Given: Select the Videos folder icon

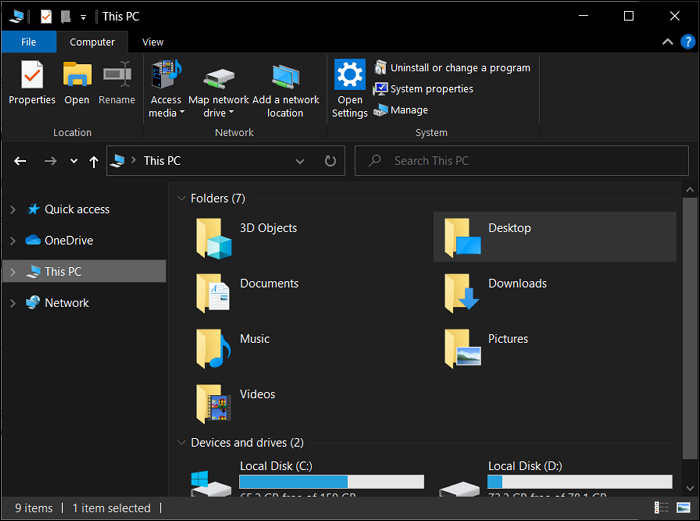Looking at the screenshot, I should [x=213, y=404].
